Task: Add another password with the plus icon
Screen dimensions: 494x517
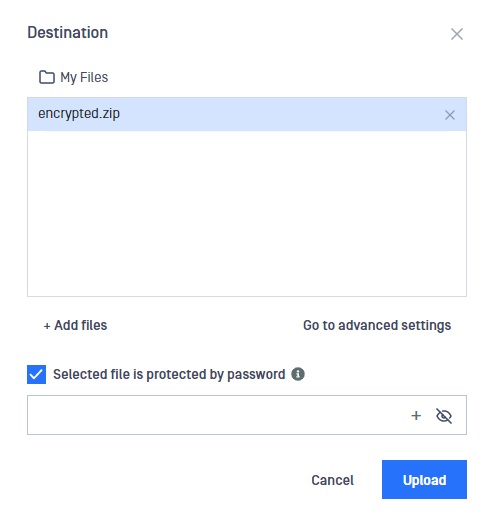Action: pyautogui.click(x=416, y=416)
